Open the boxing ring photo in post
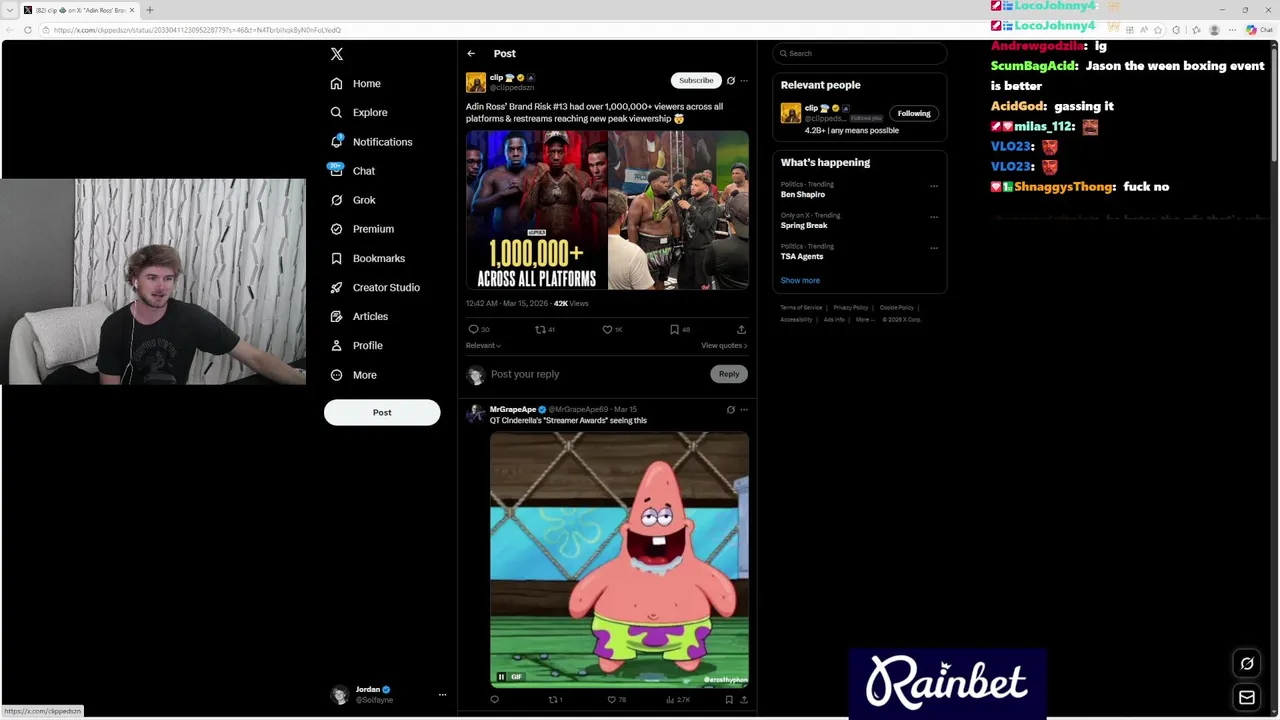 pyautogui.click(x=678, y=210)
